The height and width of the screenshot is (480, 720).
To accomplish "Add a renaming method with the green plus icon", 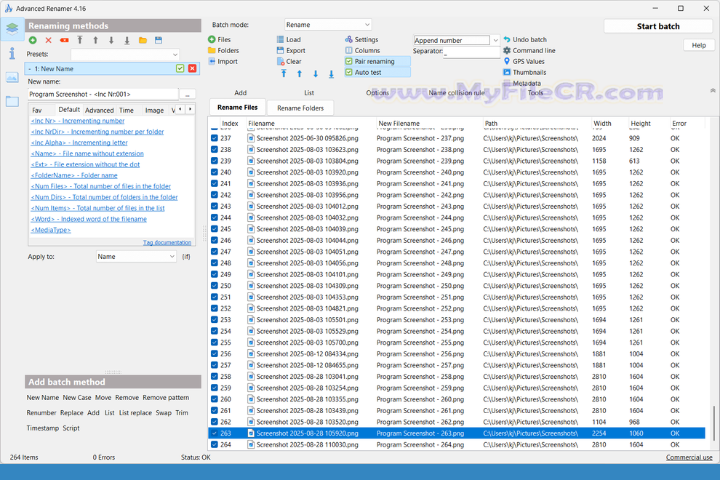I will tap(33, 40).
